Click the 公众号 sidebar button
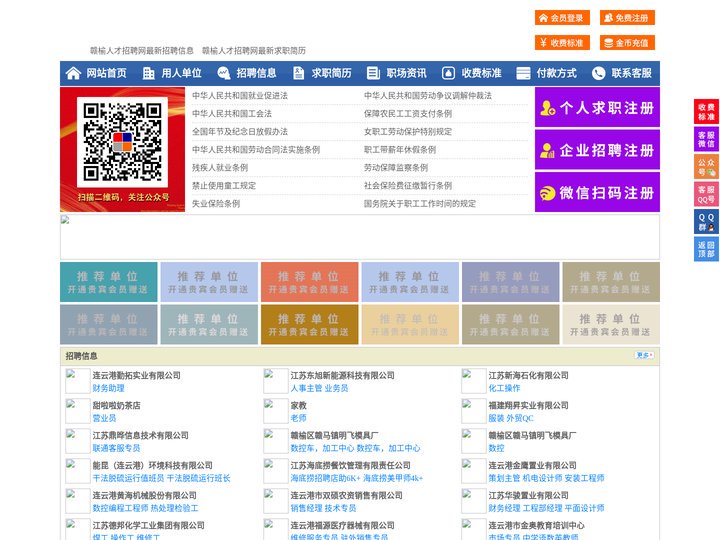 pos(706,167)
